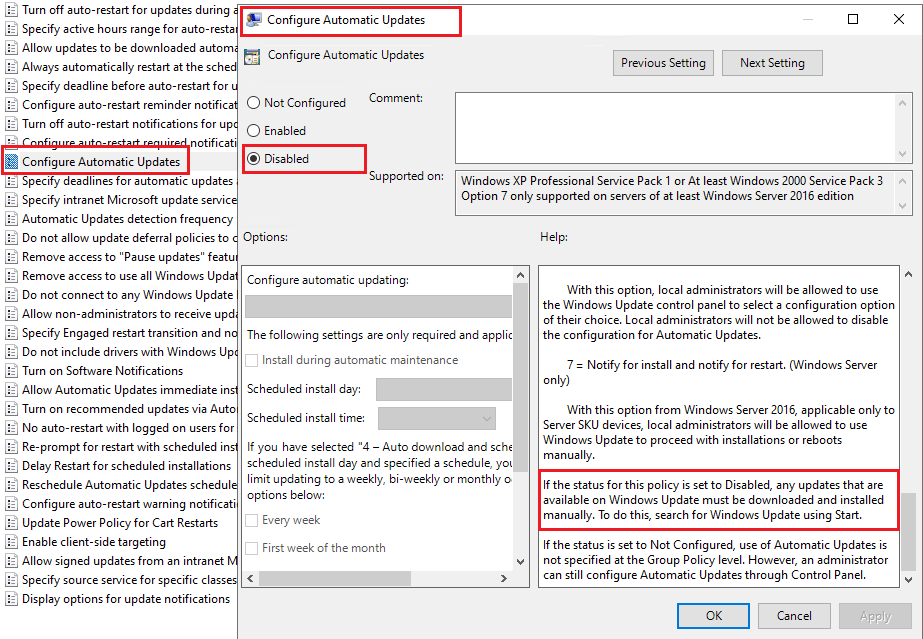Click the icon beside Do not include drivers policy
This screenshot has width=923, height=639.
pos(11,352)
